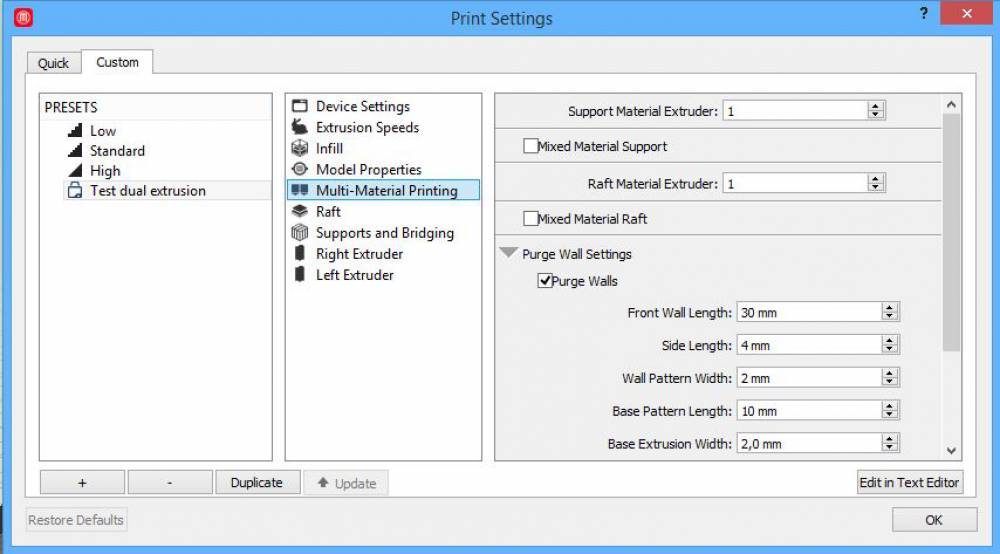The width and height of the screenshot is (1000, 554).
Task: Click the Right Extruder icon
Action: coord(298,254)
